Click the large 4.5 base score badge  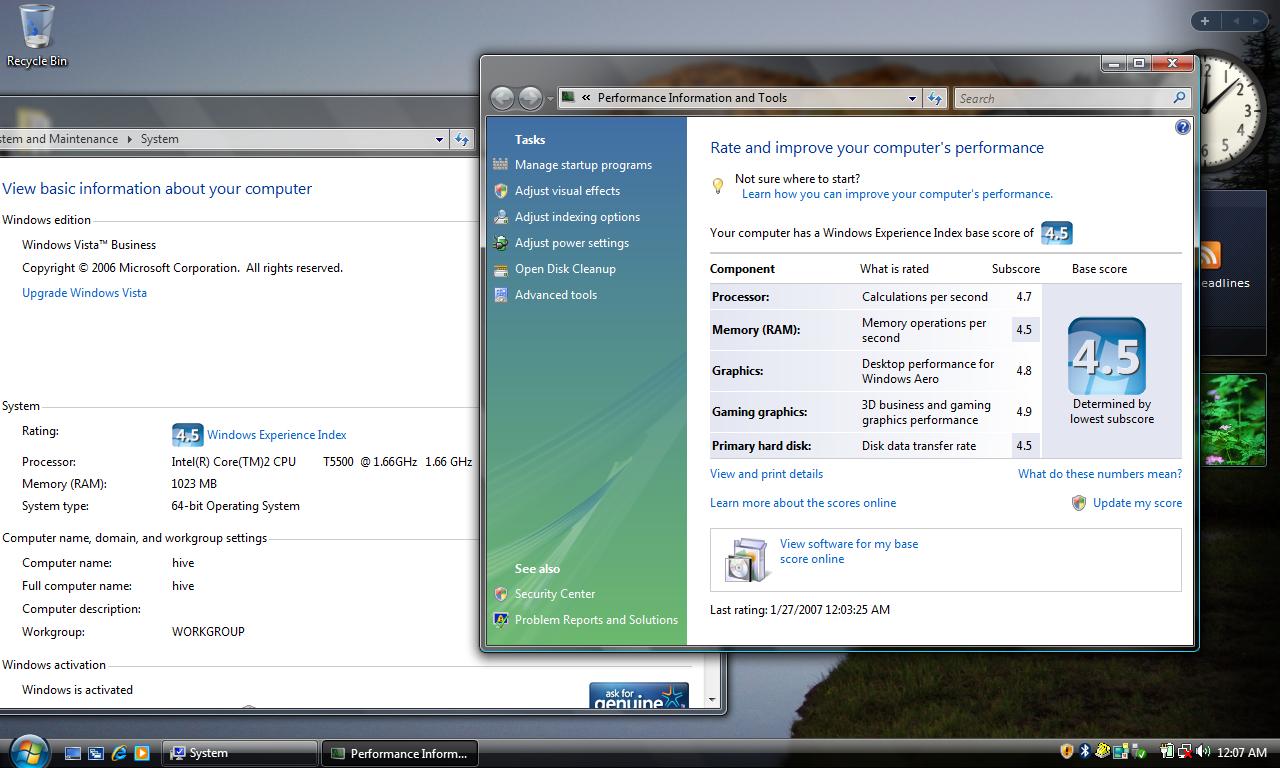[1107, 356]
